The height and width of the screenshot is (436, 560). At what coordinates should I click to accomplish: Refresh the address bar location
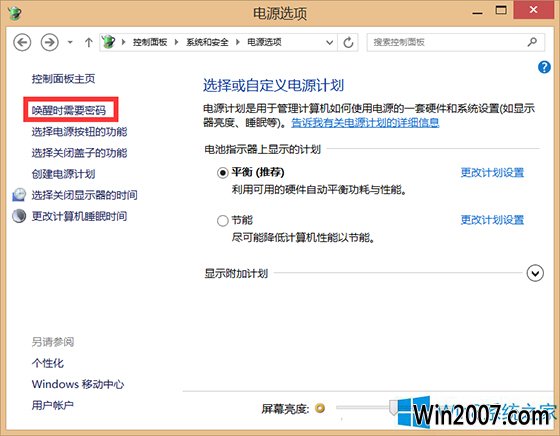(348, 42)
